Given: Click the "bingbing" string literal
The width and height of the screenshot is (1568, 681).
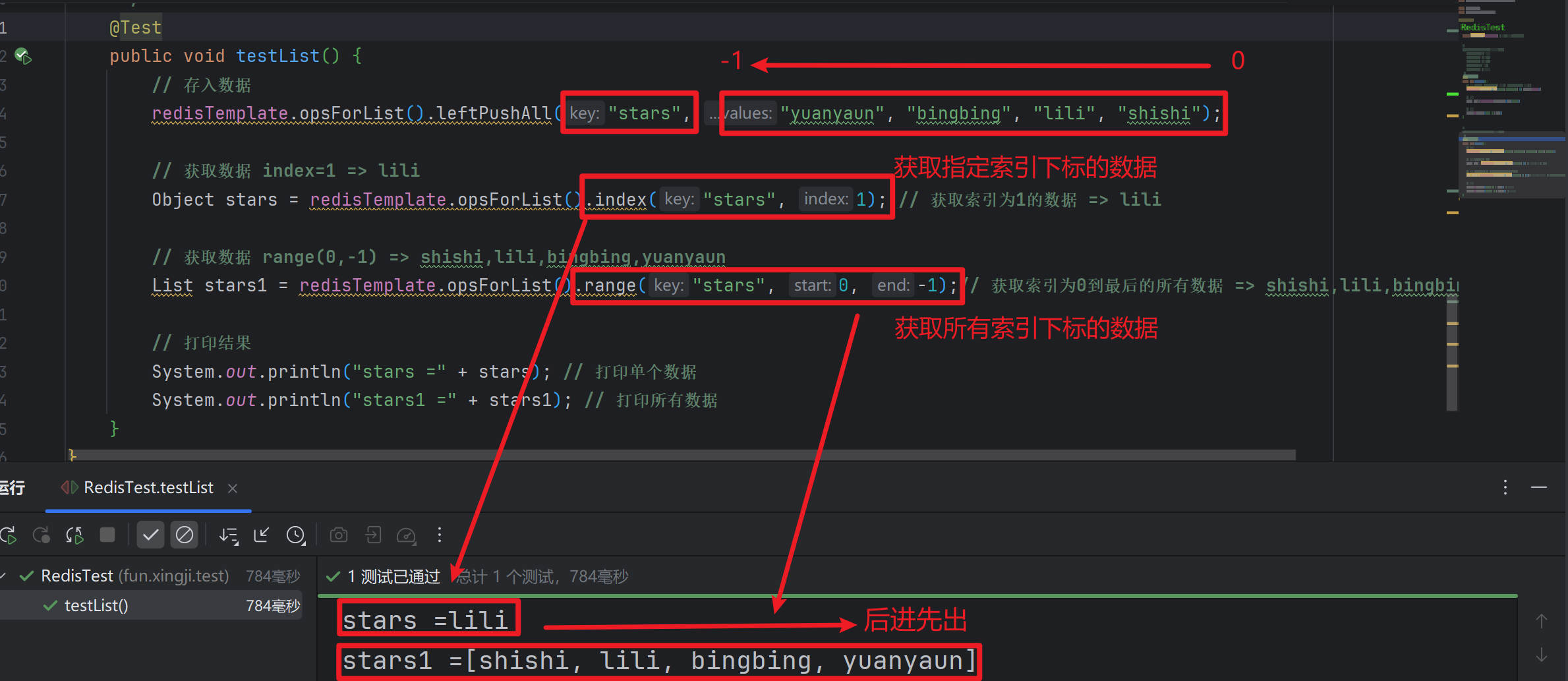Looking at the screenshot, I should (958, 113).
